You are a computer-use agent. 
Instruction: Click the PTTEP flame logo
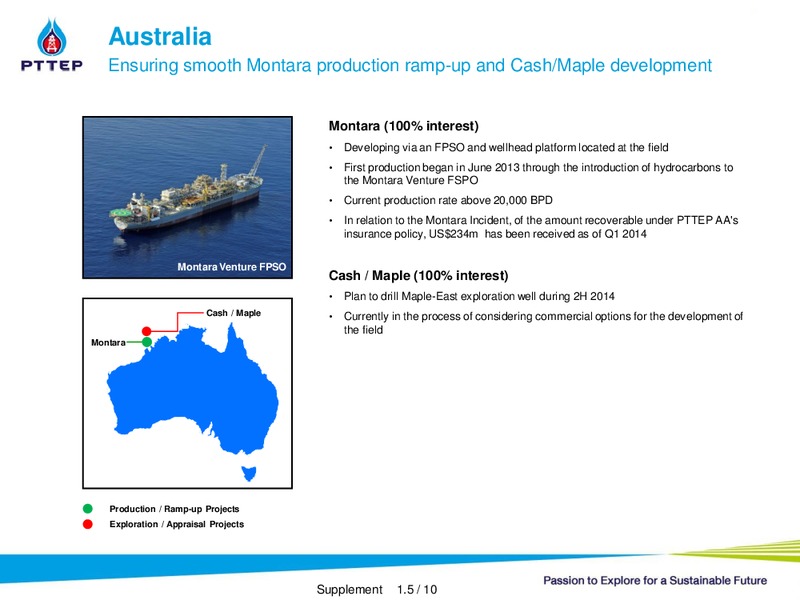tap(51, 37)
